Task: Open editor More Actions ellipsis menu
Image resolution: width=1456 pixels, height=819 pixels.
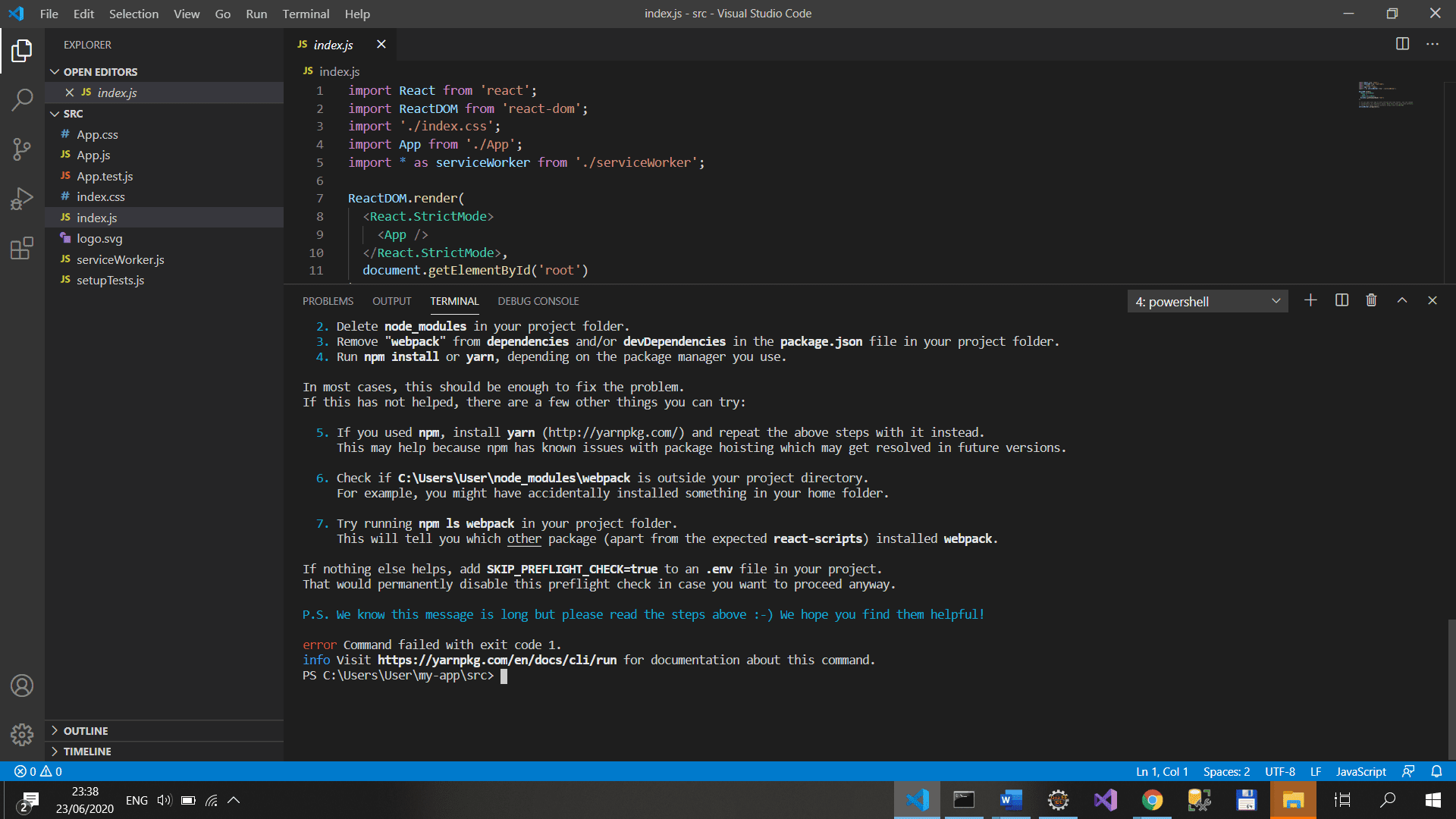Action: tap(1432, 44)
